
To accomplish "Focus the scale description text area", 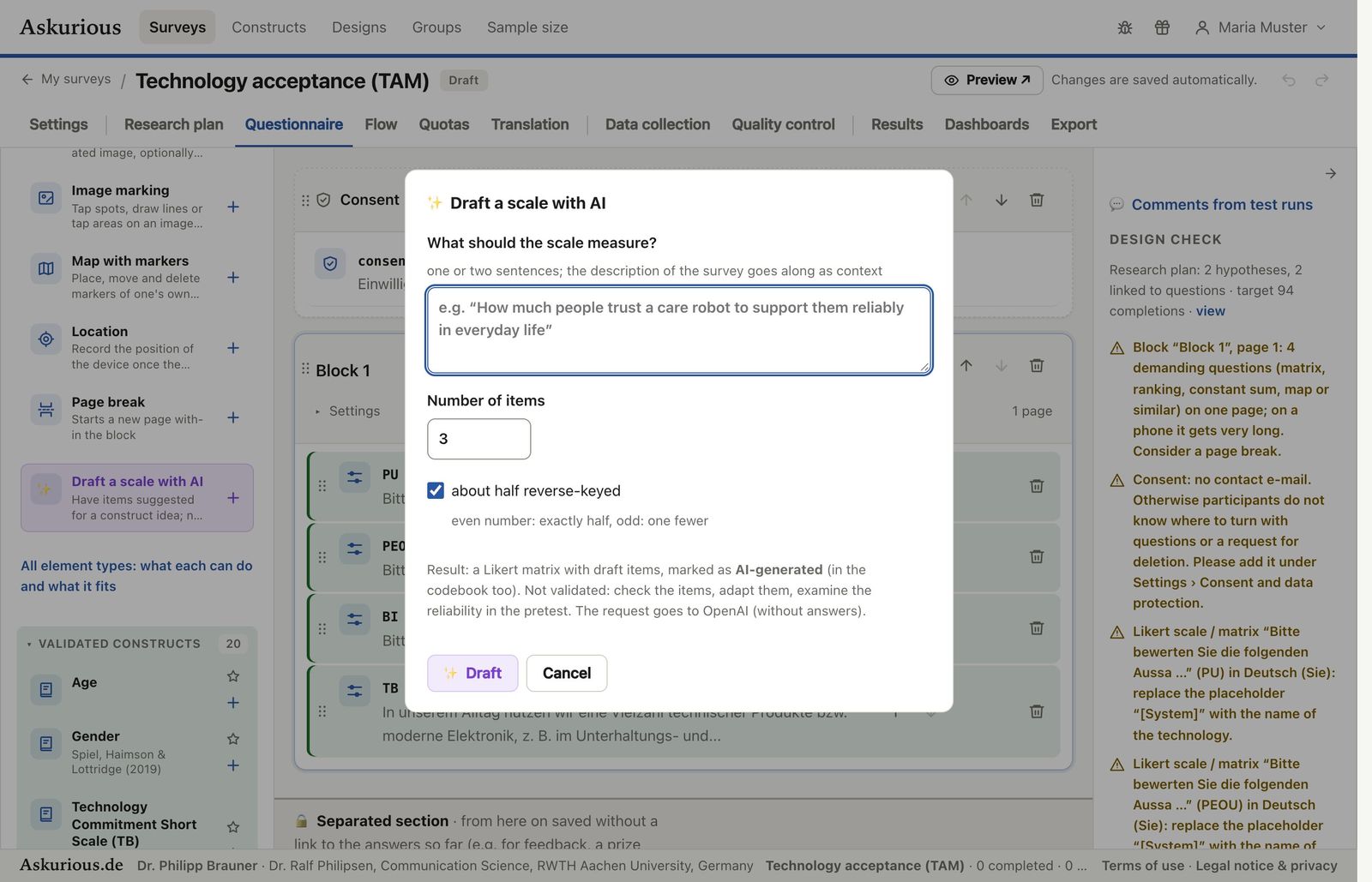I will (x=679, y=330).
